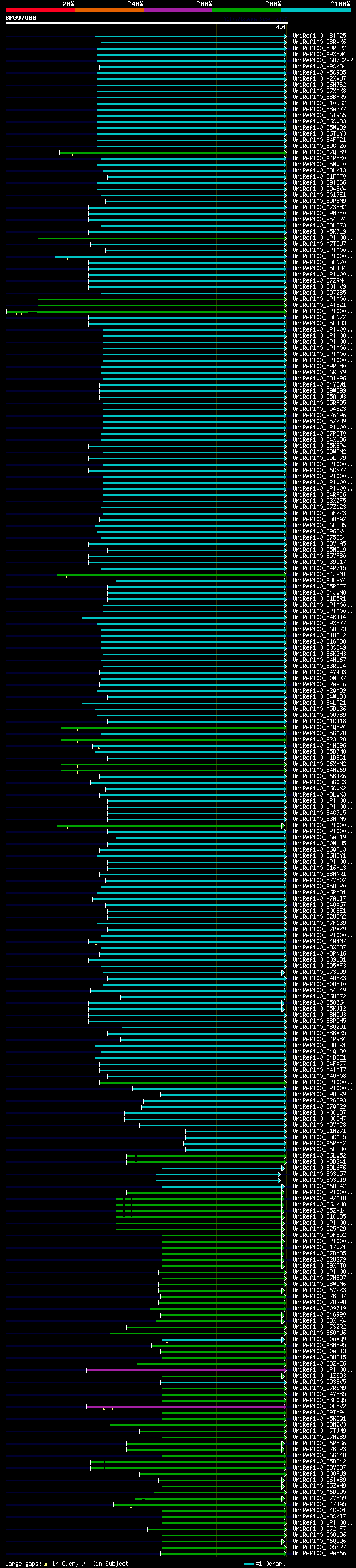Open the UniRef100_Q6H7S2-2 hit label
The width and height of the screenshot is (356, 1568).
pos(323,60)
